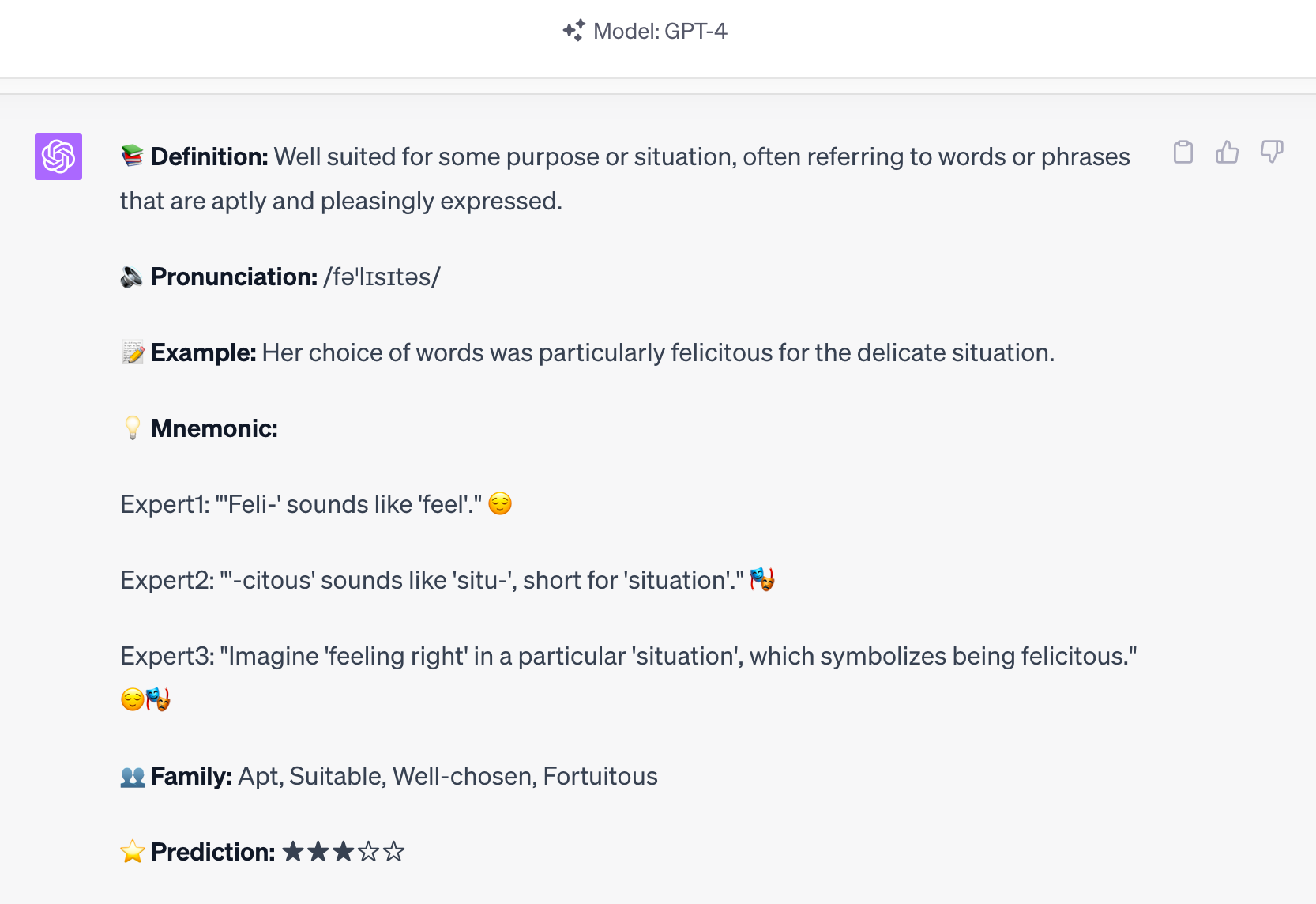
Task: Click the ChatGPT avatar logo
Action: (58, 156)
